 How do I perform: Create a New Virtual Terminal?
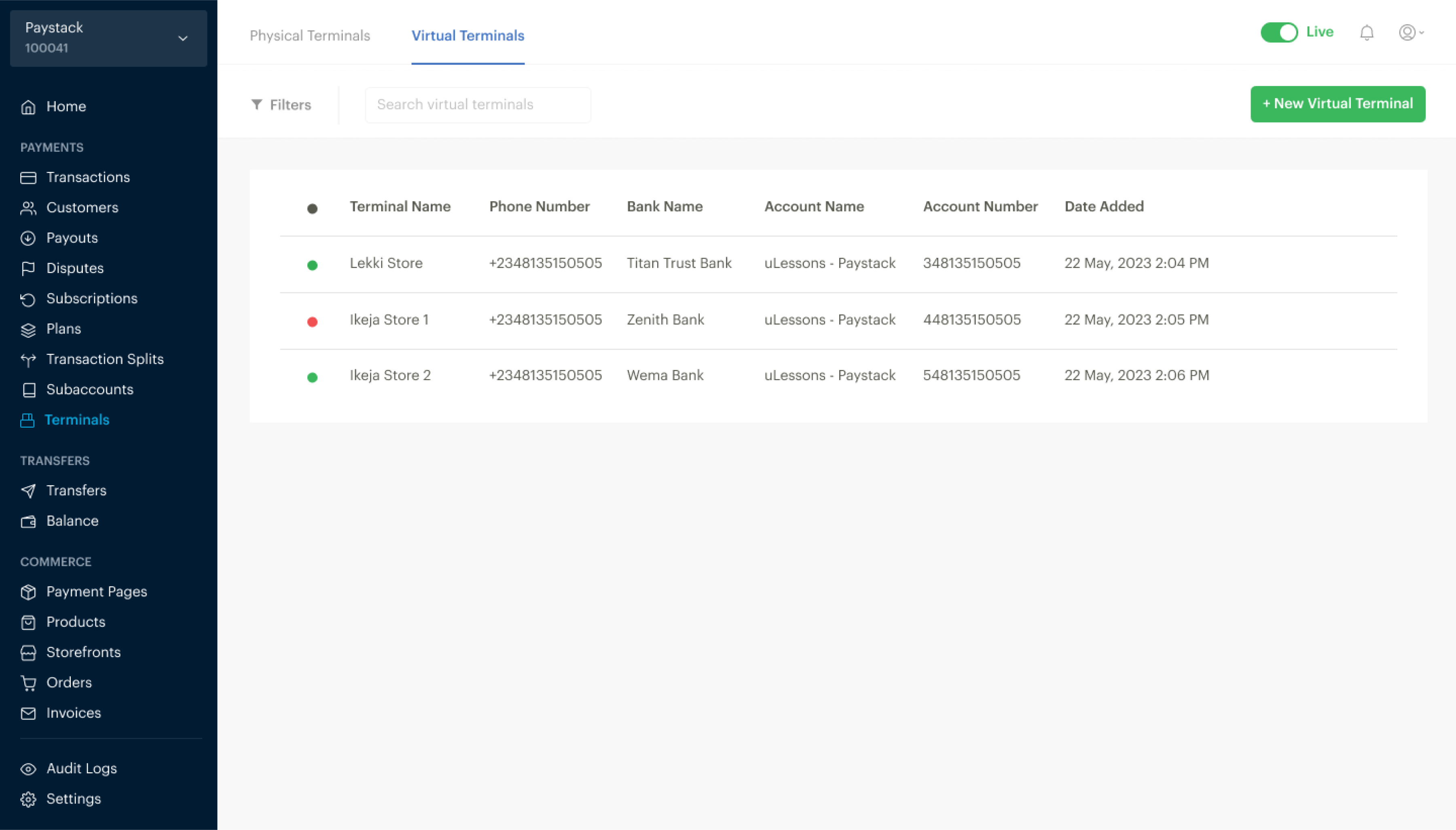[x=1337, y=104]
